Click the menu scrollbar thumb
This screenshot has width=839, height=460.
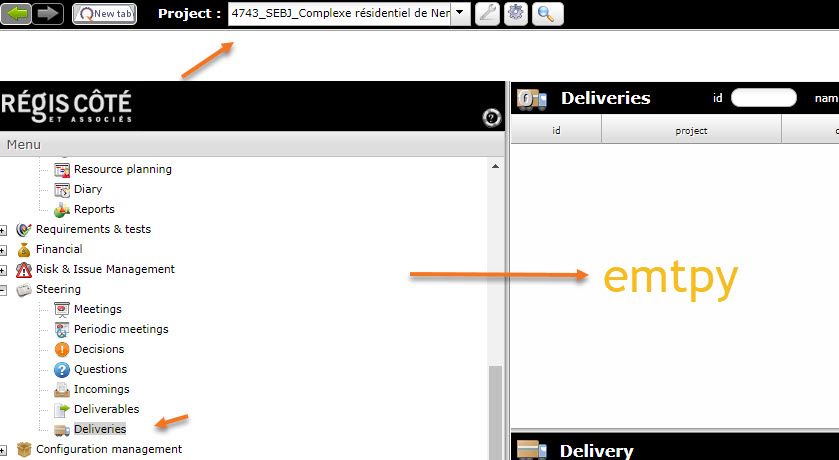tap(495, 412)
